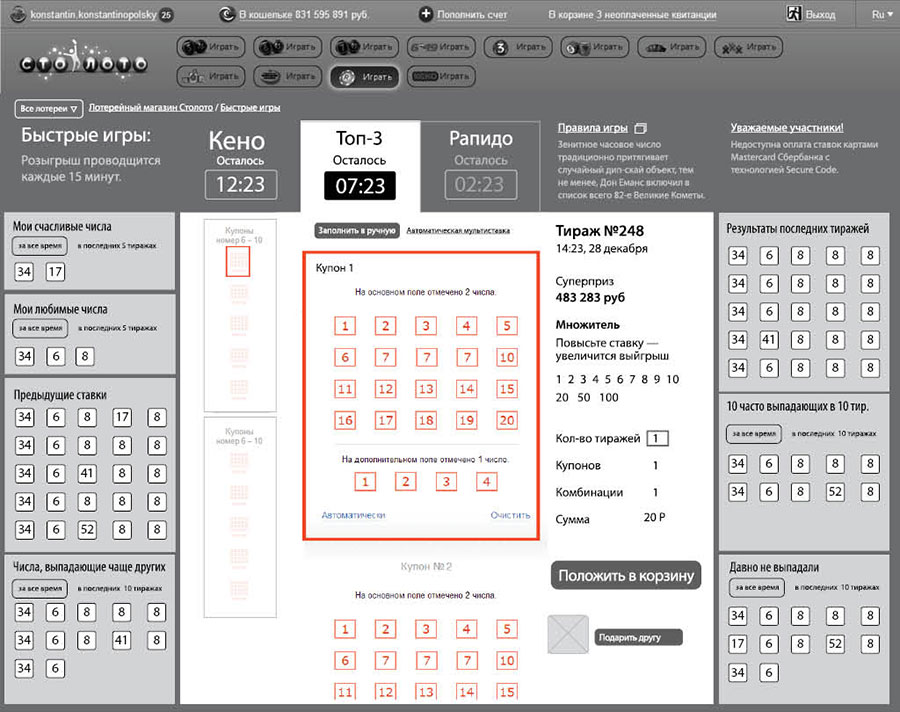Toggle за все время under Мои счастливые числа

[x=39, y=246]
